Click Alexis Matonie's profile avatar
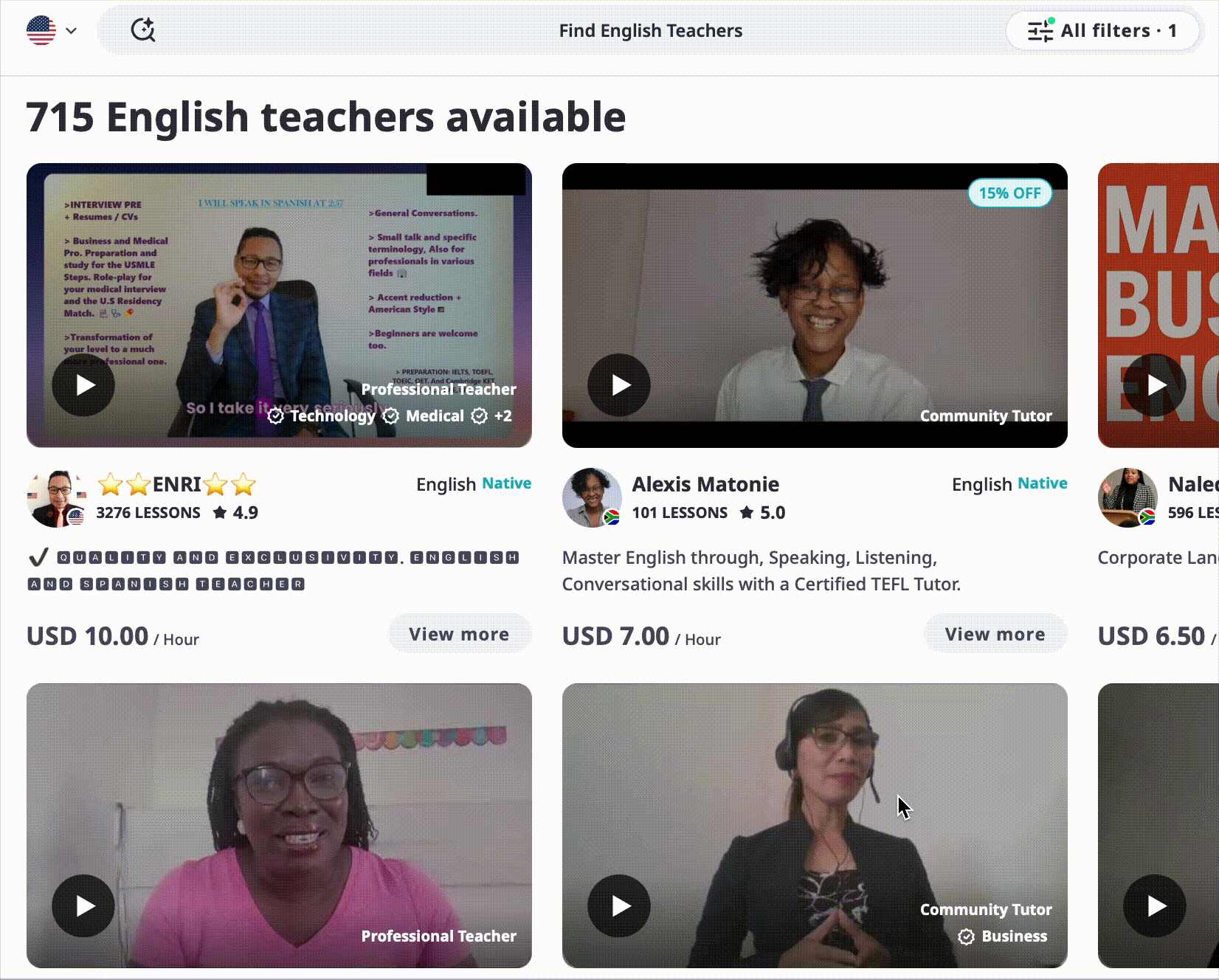1219x980 pixels. click(x=592, y=497)
